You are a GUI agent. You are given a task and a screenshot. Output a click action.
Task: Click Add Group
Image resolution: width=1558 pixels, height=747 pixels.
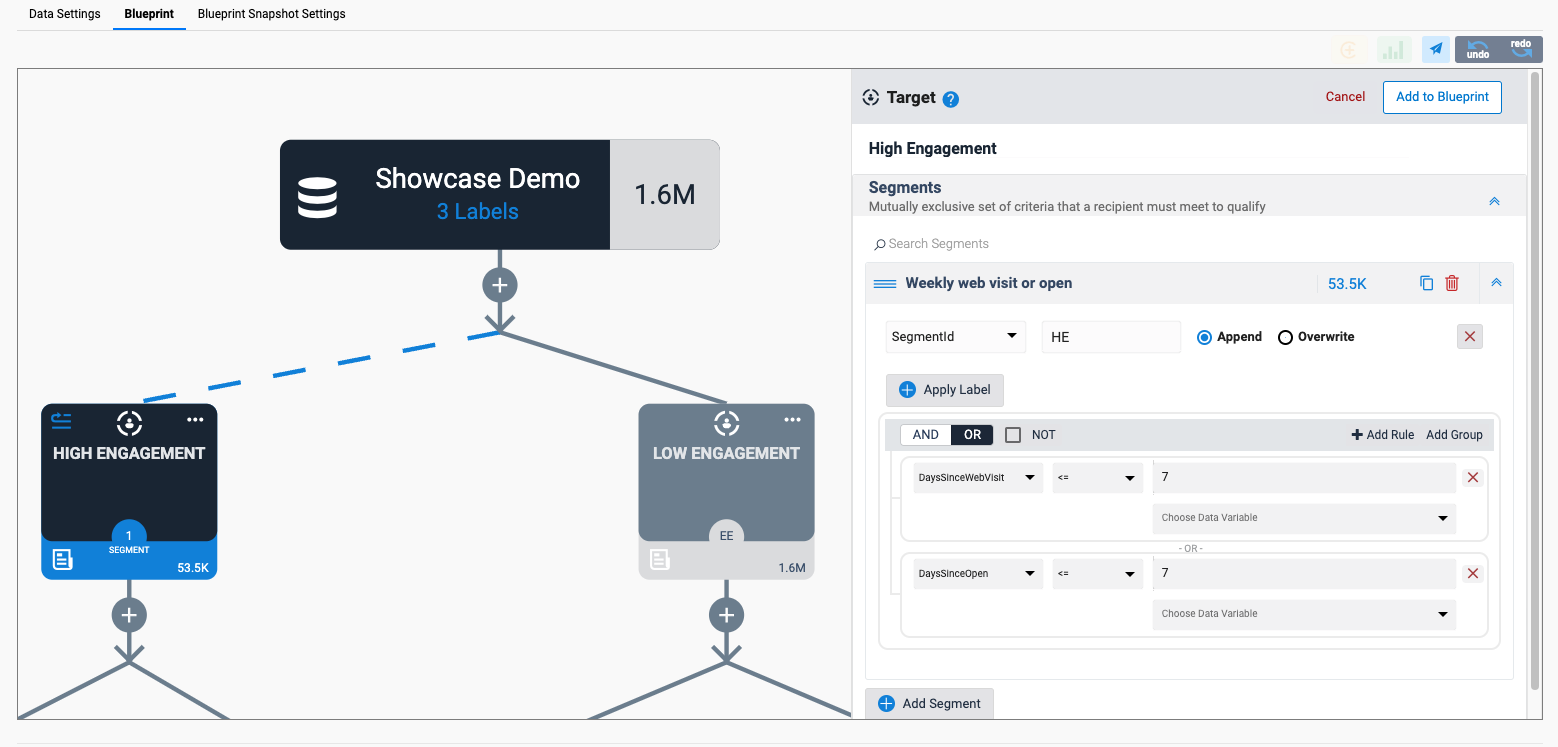1454,435
